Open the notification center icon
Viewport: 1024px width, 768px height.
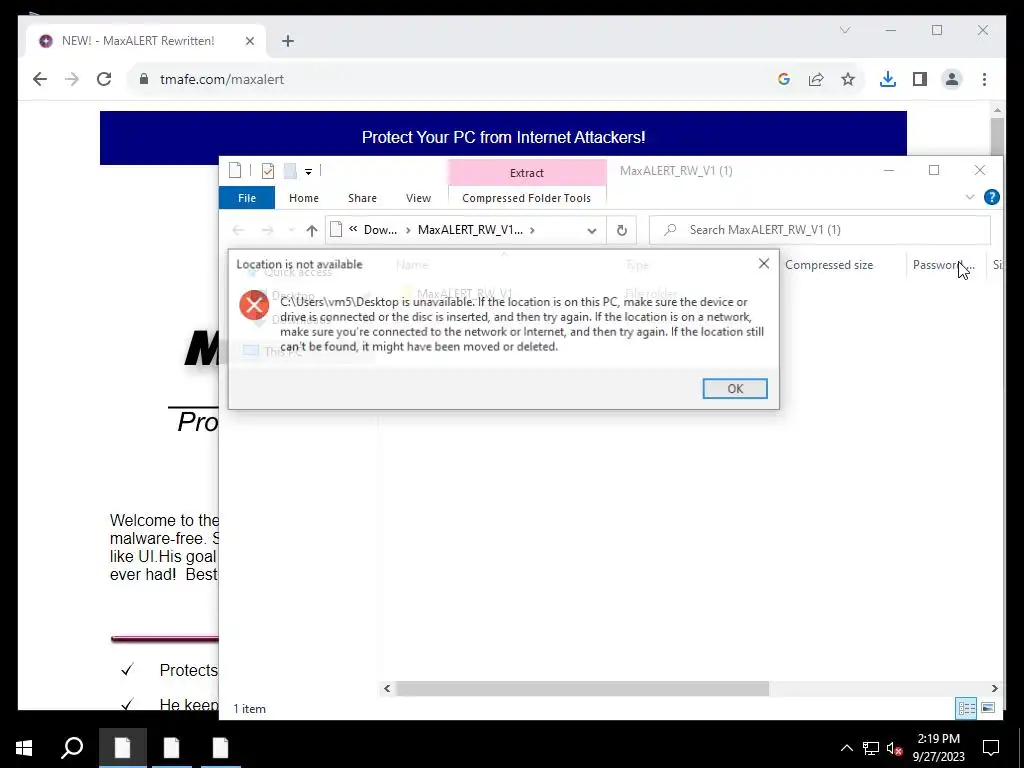click(991, 748)
